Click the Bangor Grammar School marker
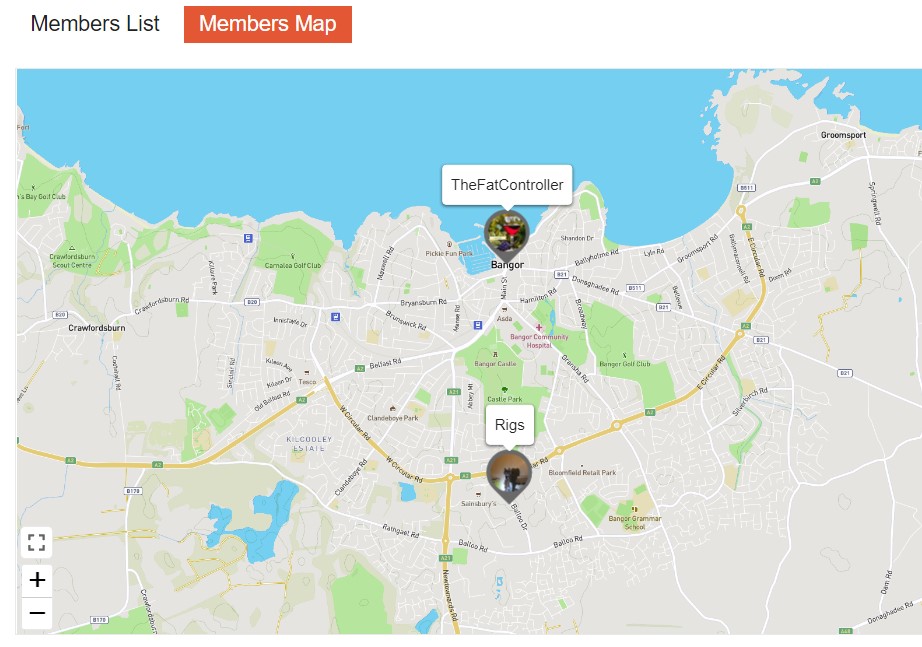922x647 pixels. (x=634, y=509)
